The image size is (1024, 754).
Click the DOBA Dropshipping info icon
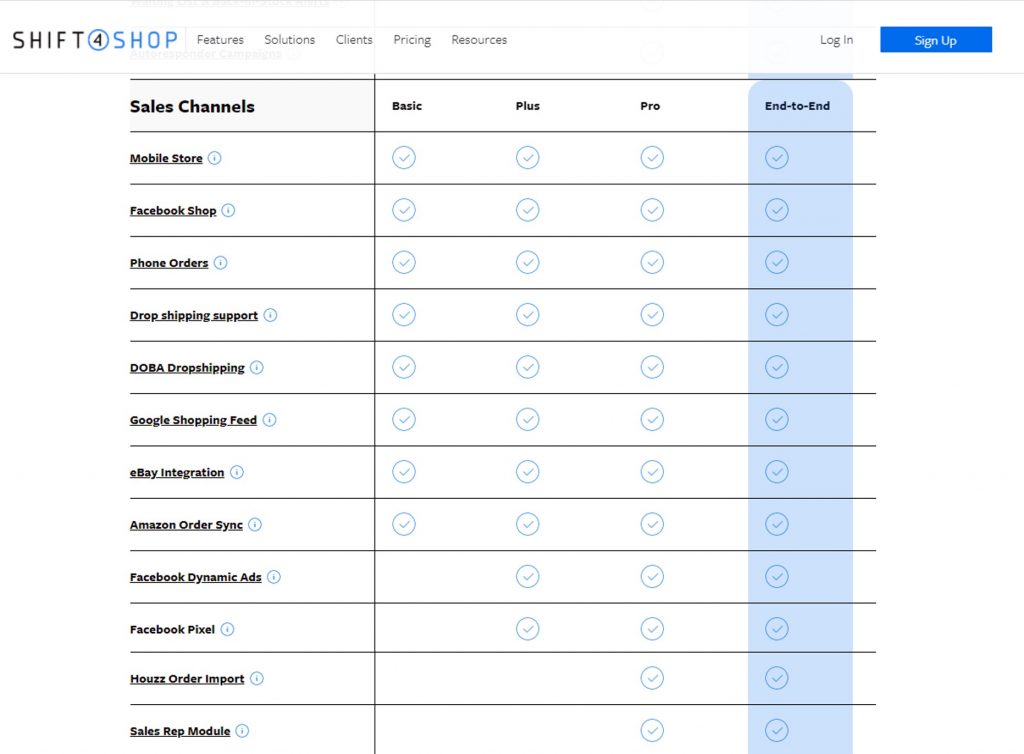[x=257, y=367]
